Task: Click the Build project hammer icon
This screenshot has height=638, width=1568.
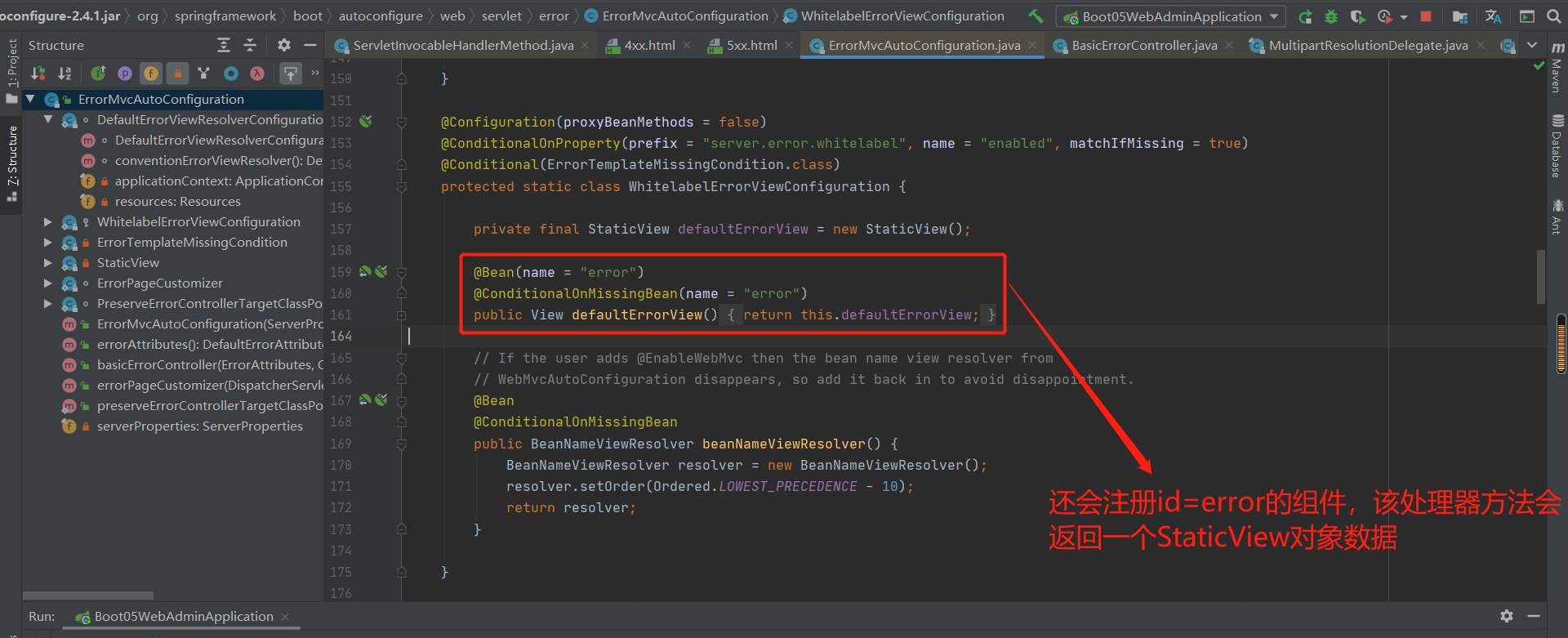Action: point(1036,16)
